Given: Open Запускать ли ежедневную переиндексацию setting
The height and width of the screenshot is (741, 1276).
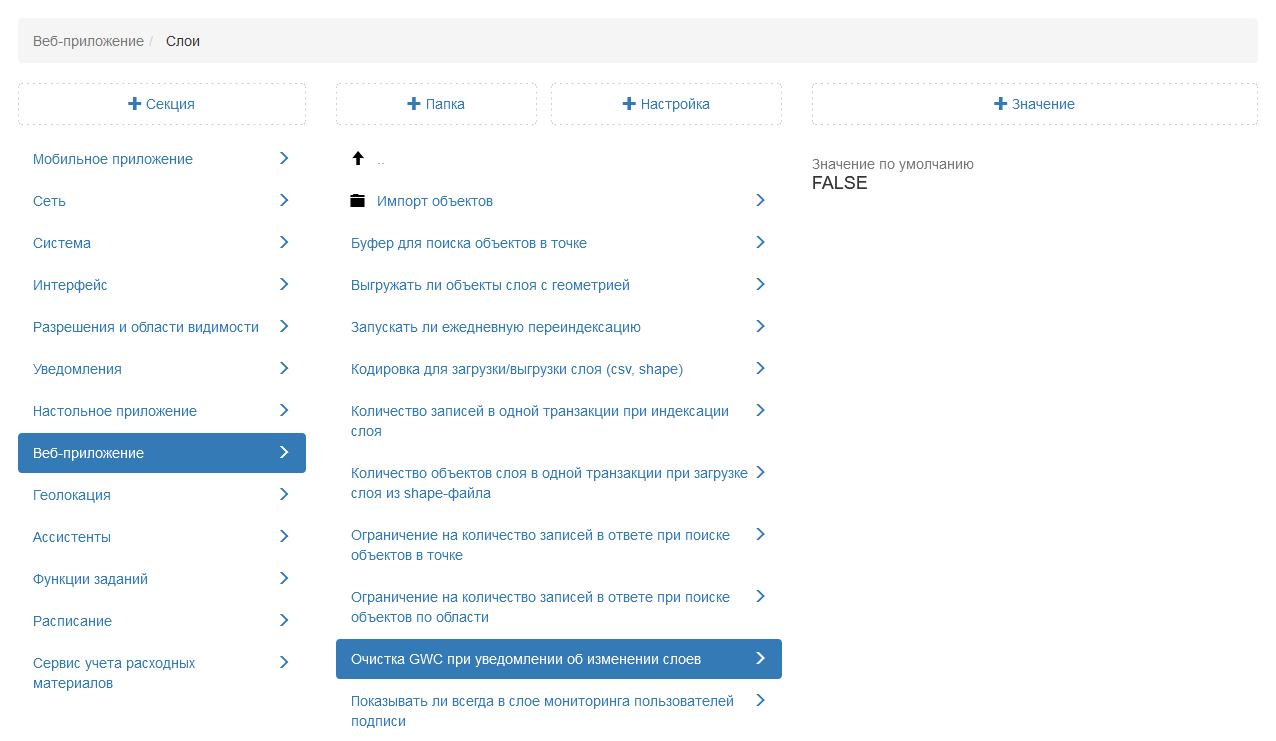Looking at the screenshot, I should [x=496, y=327].
